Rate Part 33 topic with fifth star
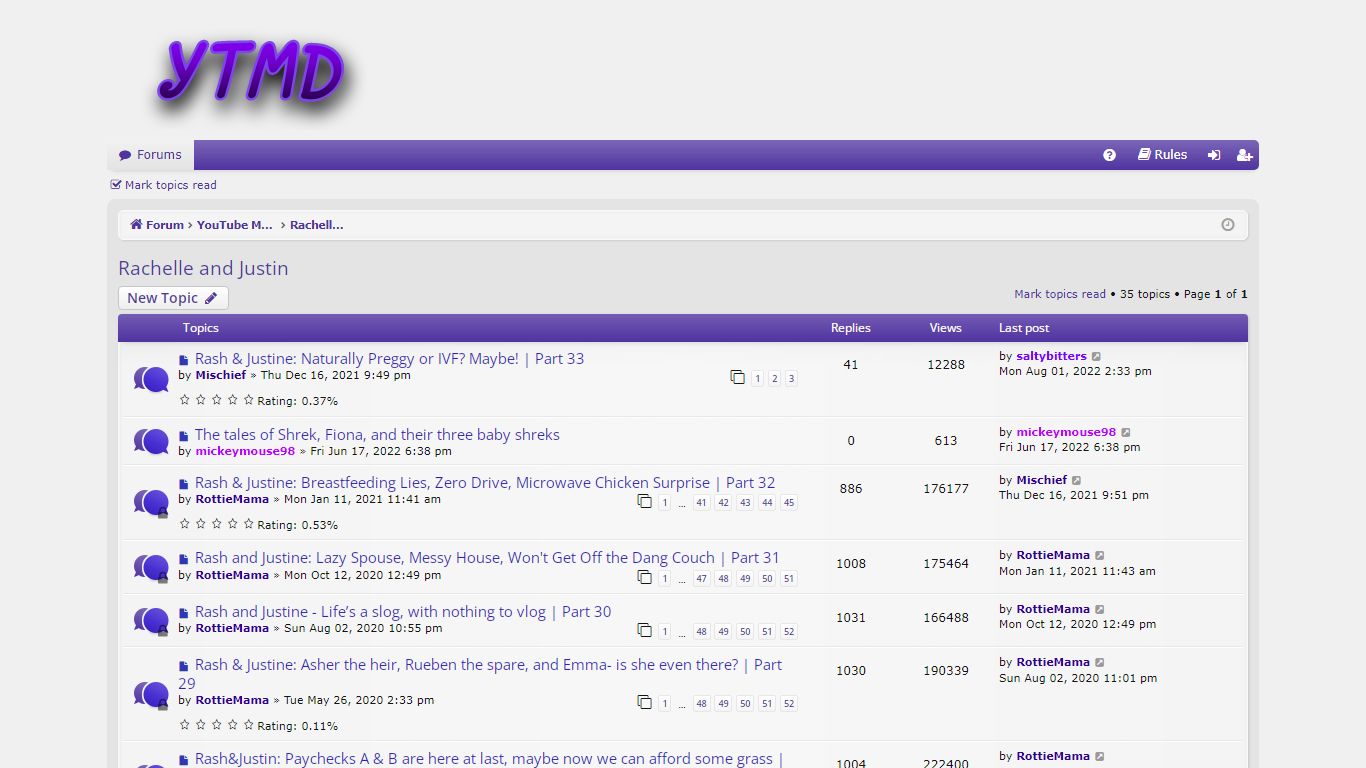Viewport: 1366px width, 768px height. tap(248, 400)
